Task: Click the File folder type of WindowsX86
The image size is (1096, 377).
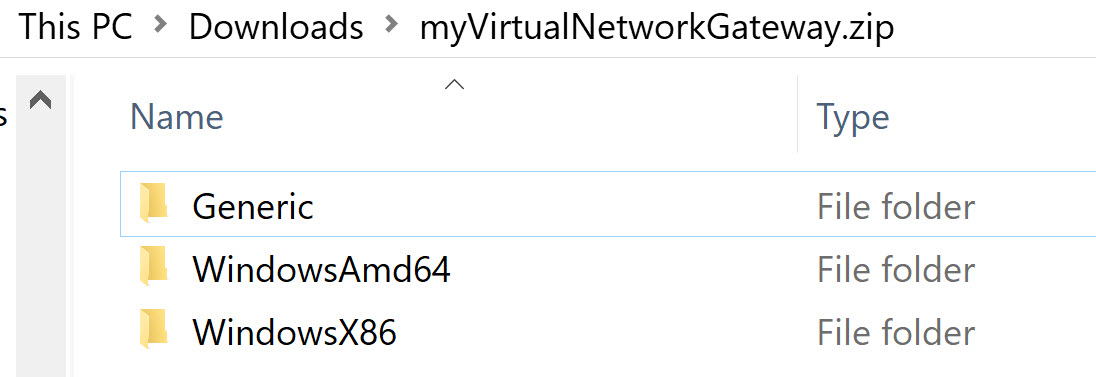Action: (896, 332)
